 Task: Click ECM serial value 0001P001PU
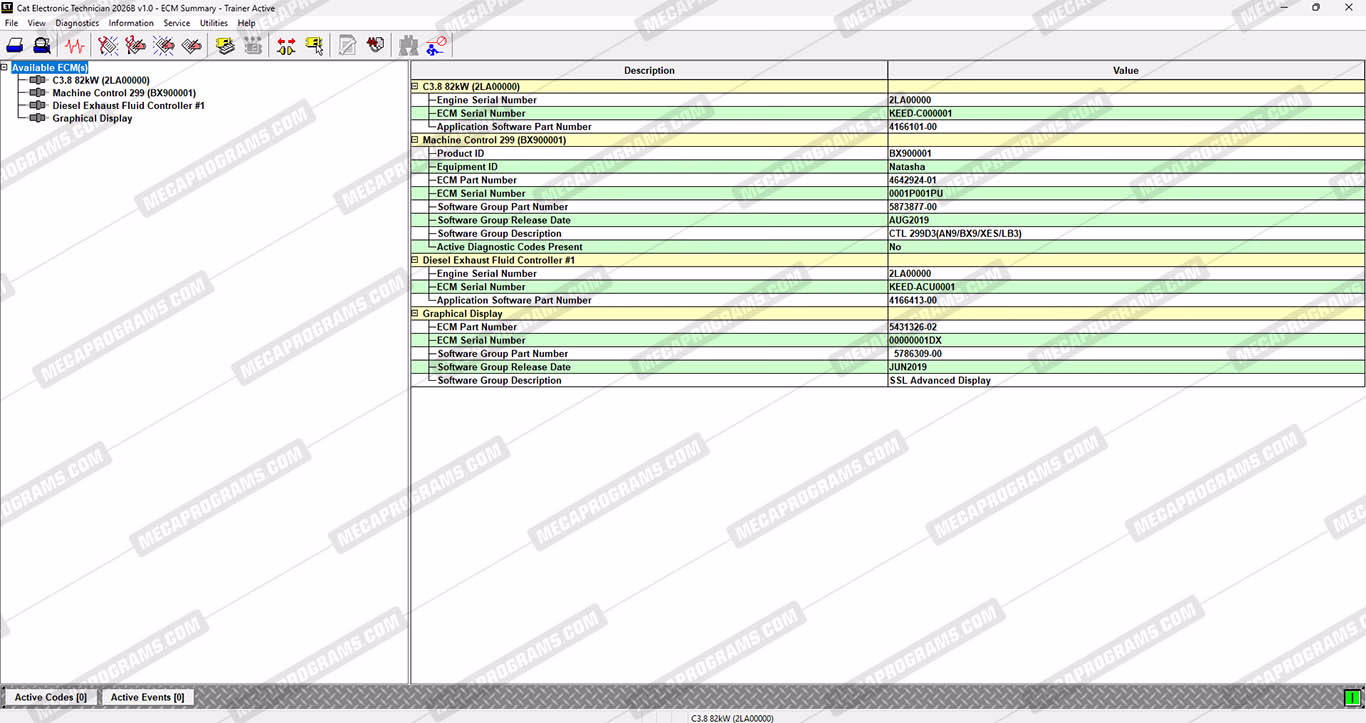[916, 194]
